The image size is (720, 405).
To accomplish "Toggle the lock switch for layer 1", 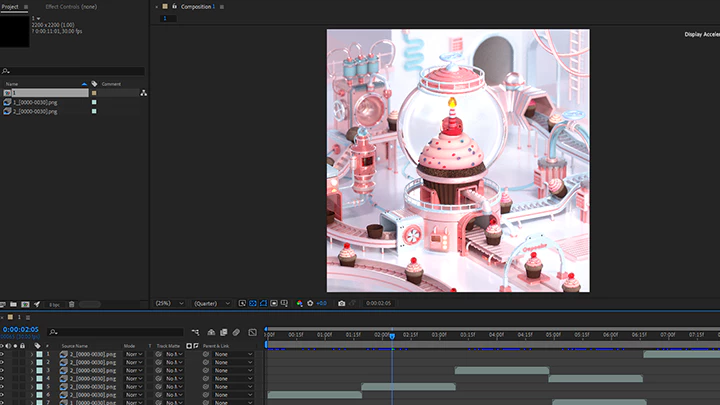I will (x=22, y=354).
